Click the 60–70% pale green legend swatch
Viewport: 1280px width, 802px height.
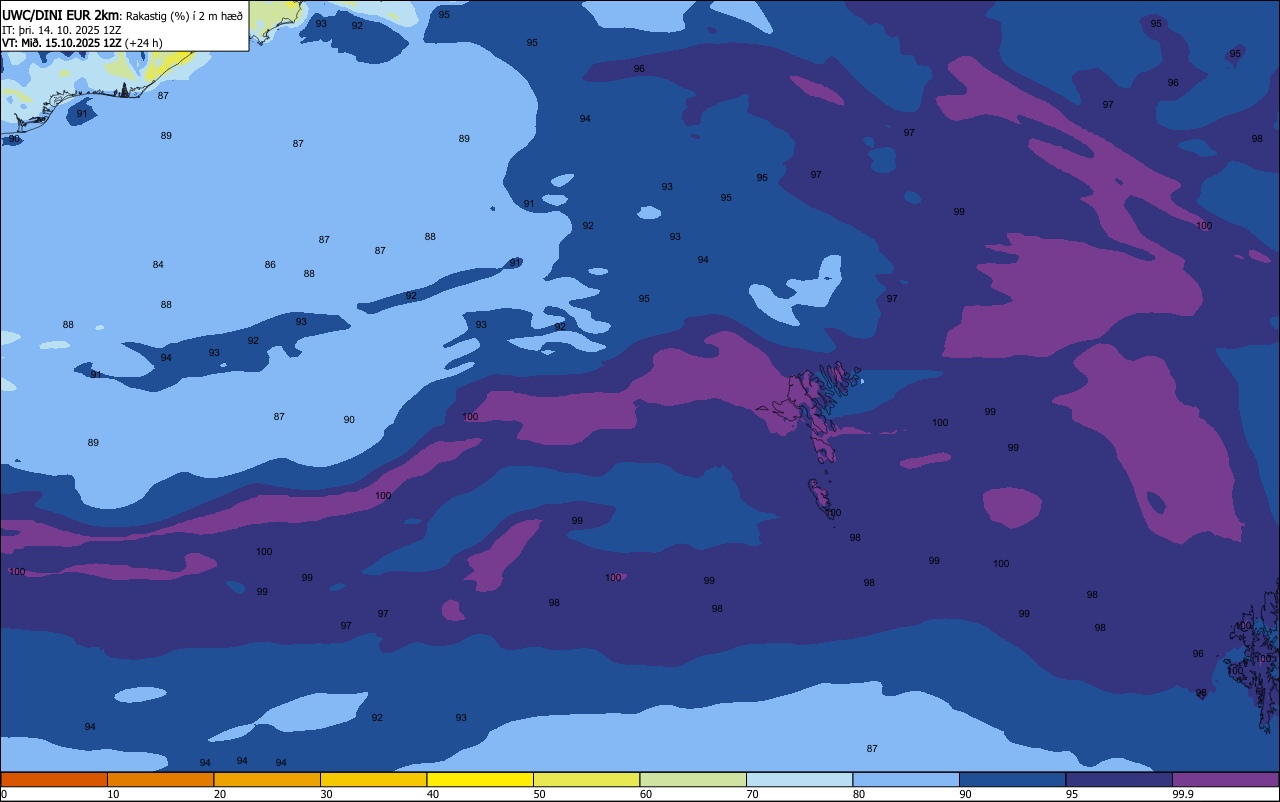693,779
